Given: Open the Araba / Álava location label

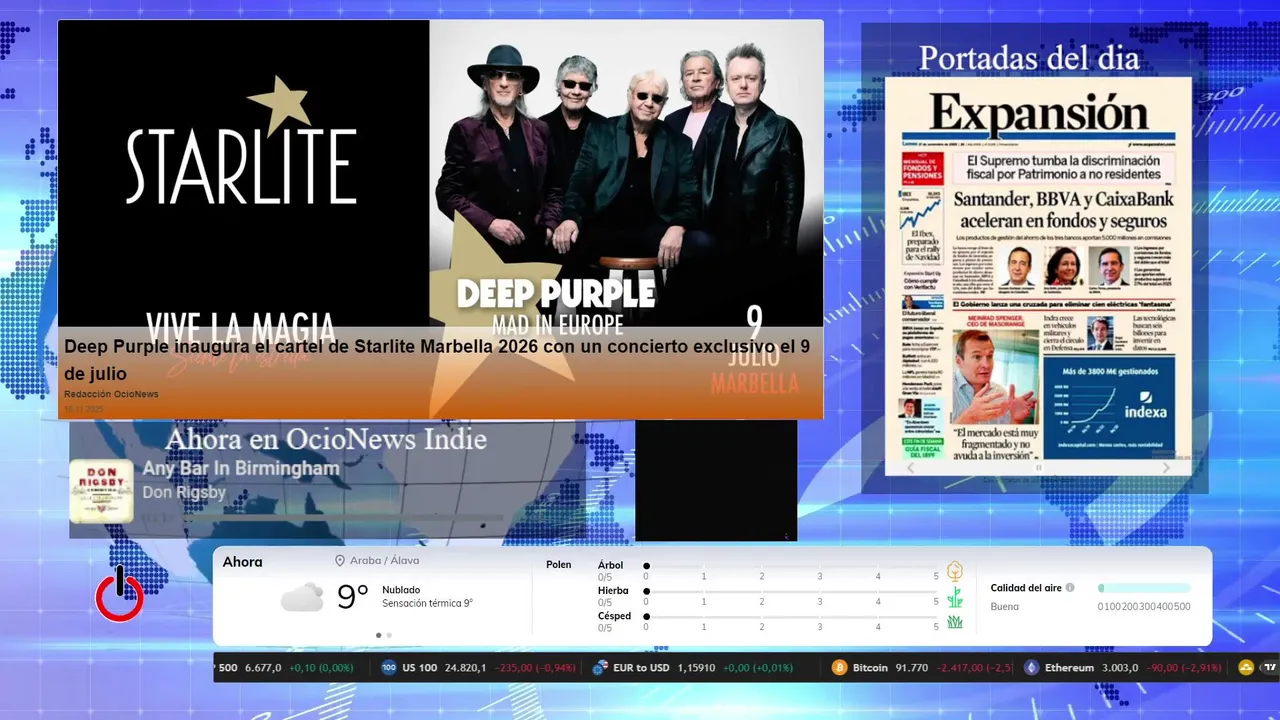Looking at the screenshot, I should (384, 561).
